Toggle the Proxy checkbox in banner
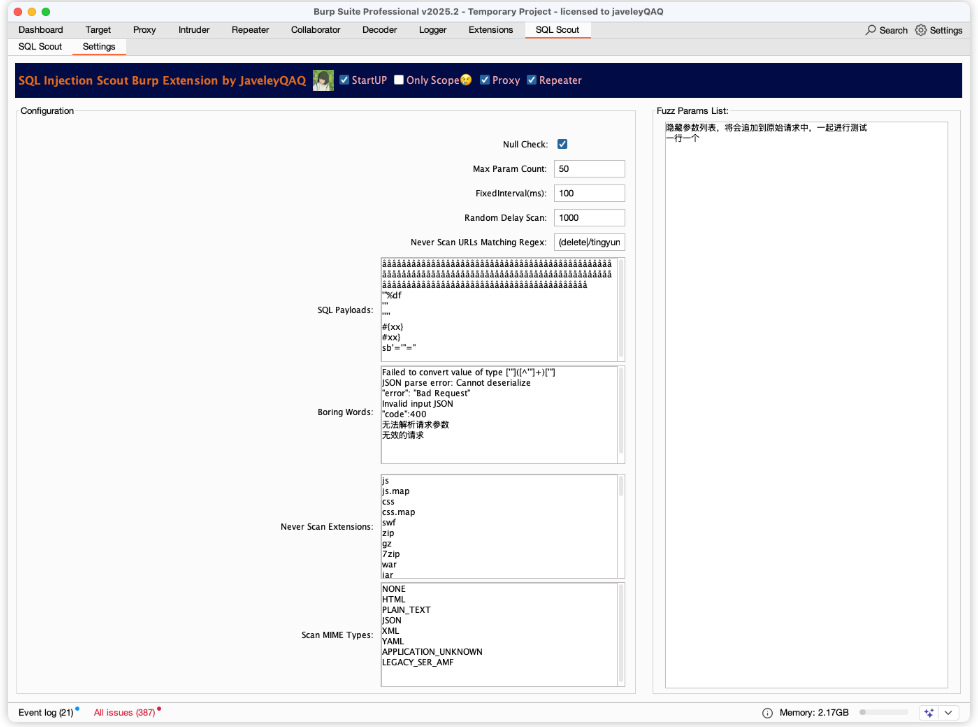978x727 pixels. [485, 80]
